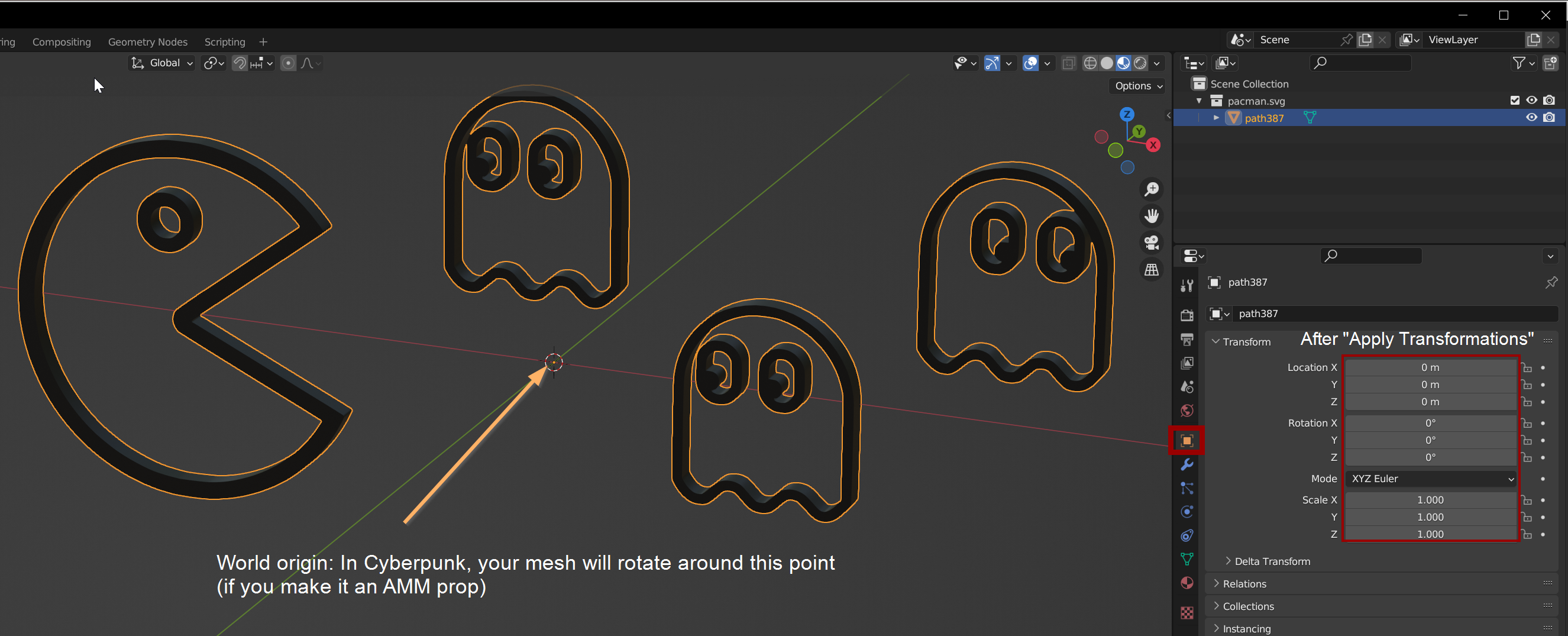The width and height of the screenshot is (1568, 636).
Task: Open the World properties tab
Action: point(1186,411)
